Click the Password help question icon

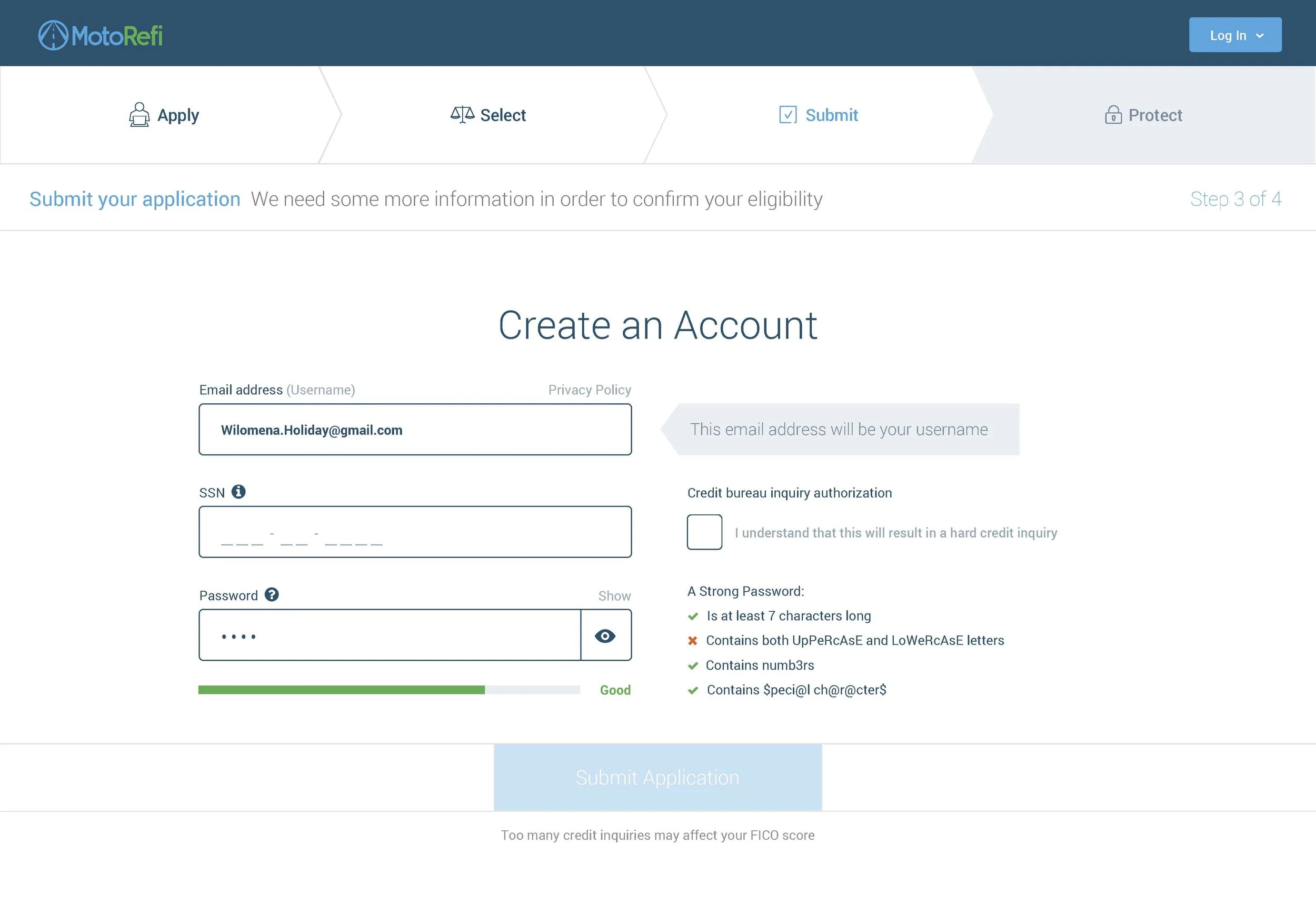point(272,594)
